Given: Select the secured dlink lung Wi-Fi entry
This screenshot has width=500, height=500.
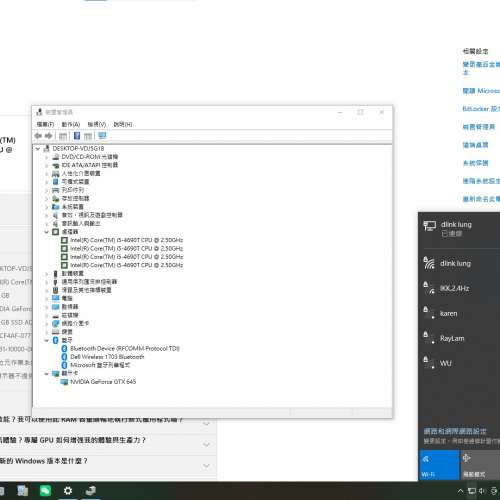Looking at the screenshot, I should click(x=459, y=263).
